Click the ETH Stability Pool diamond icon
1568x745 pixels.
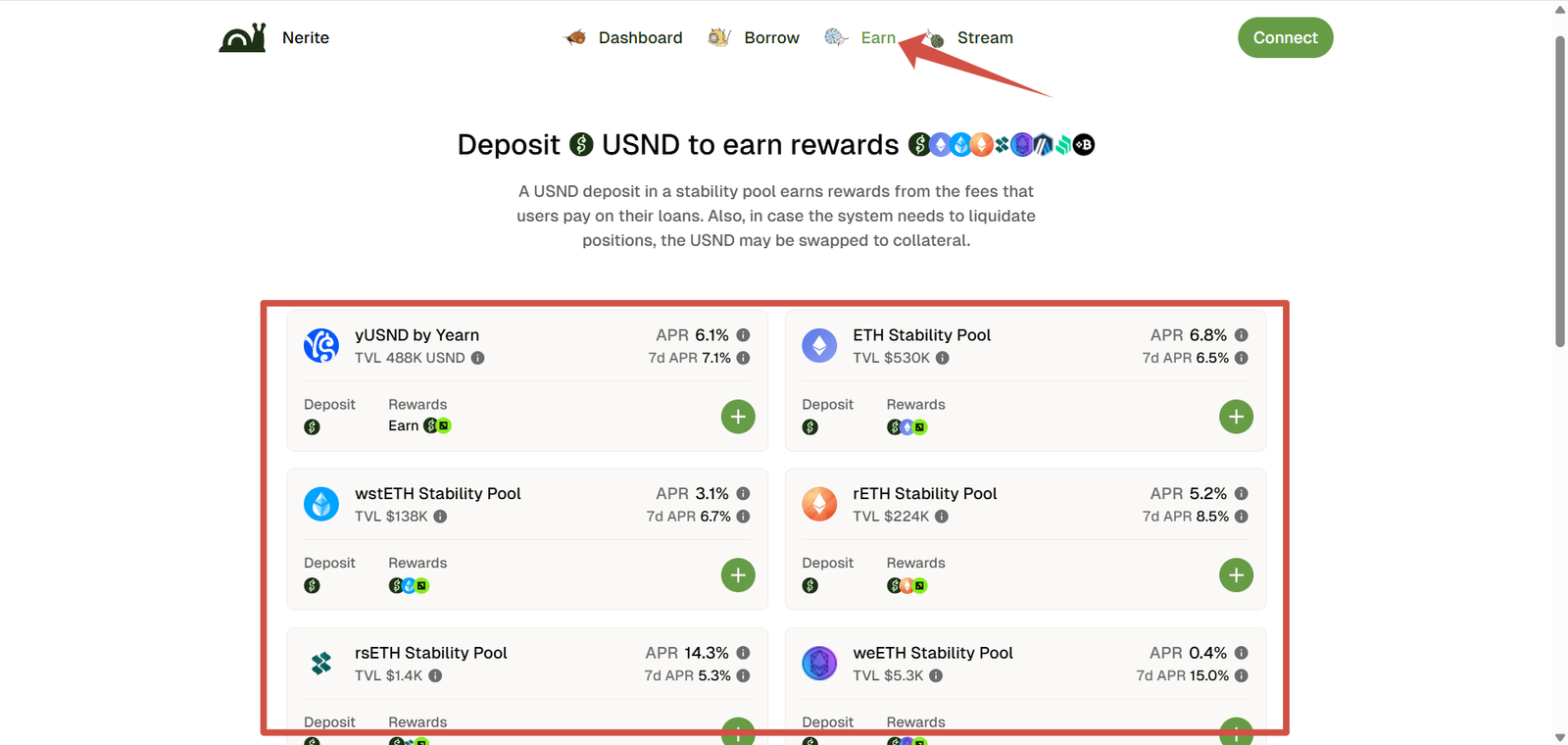point(819,346)
